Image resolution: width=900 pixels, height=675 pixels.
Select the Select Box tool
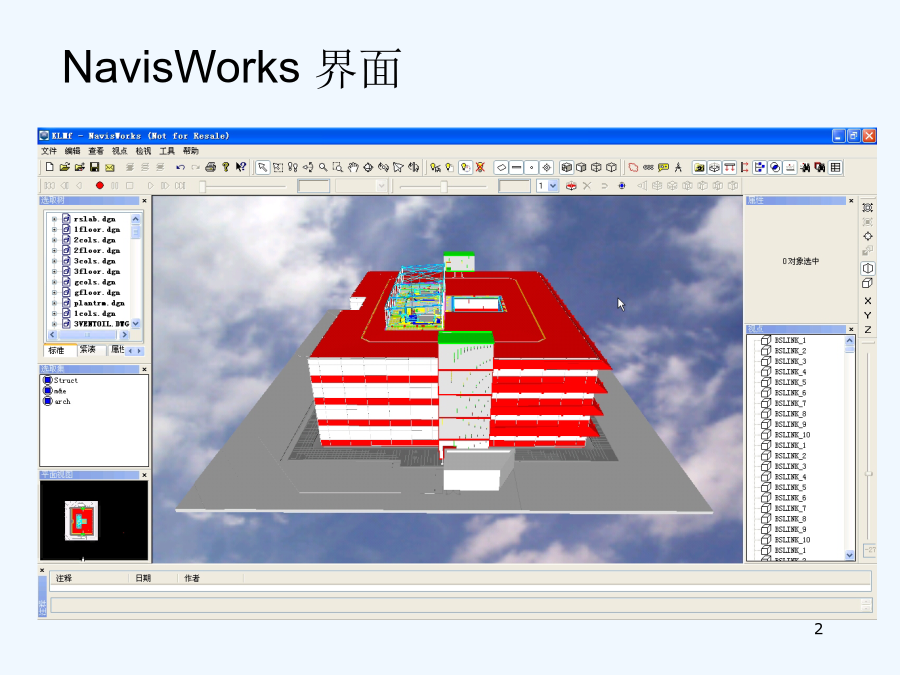(278, 167)
